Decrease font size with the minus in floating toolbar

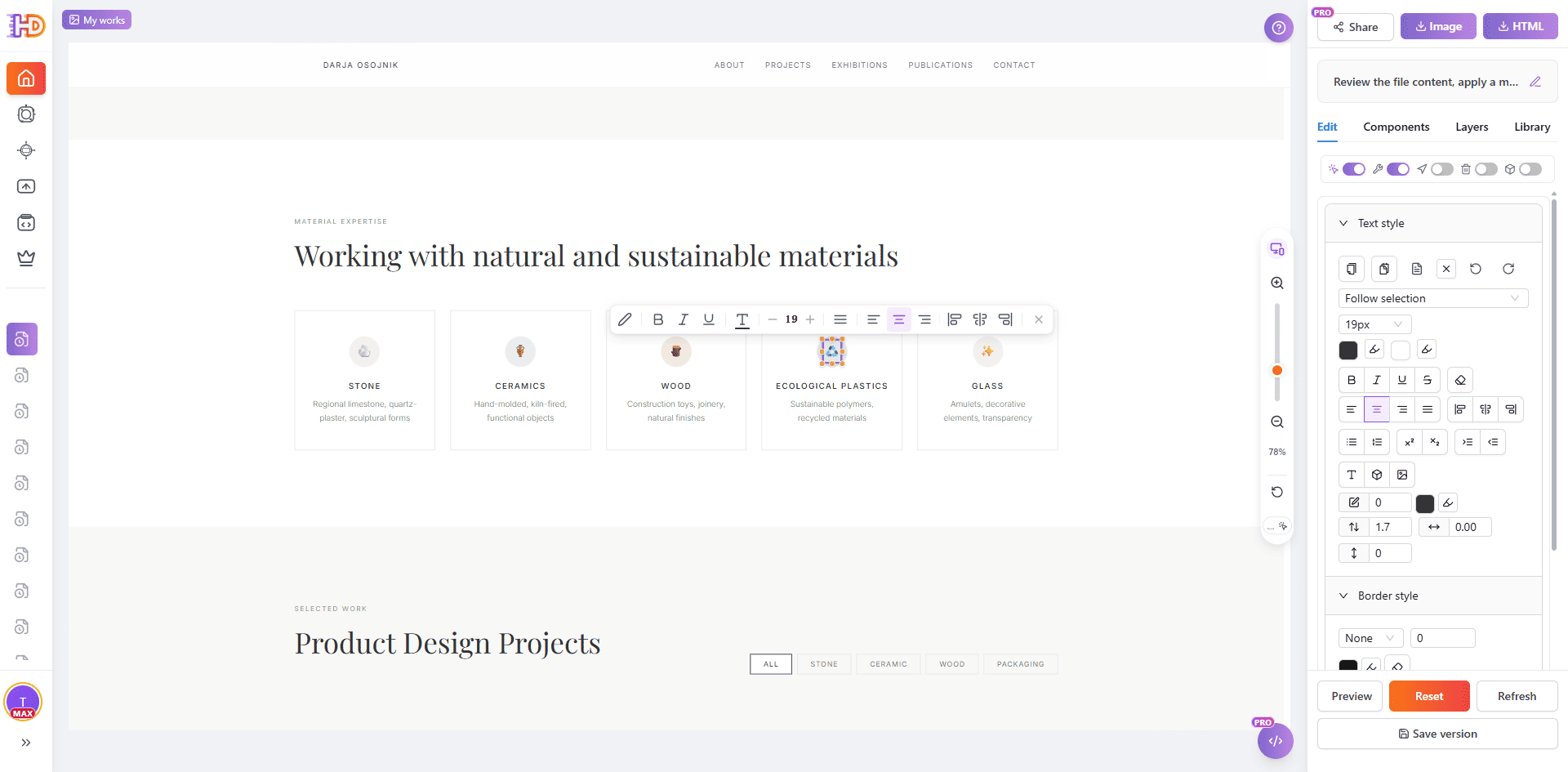point(773,319)
